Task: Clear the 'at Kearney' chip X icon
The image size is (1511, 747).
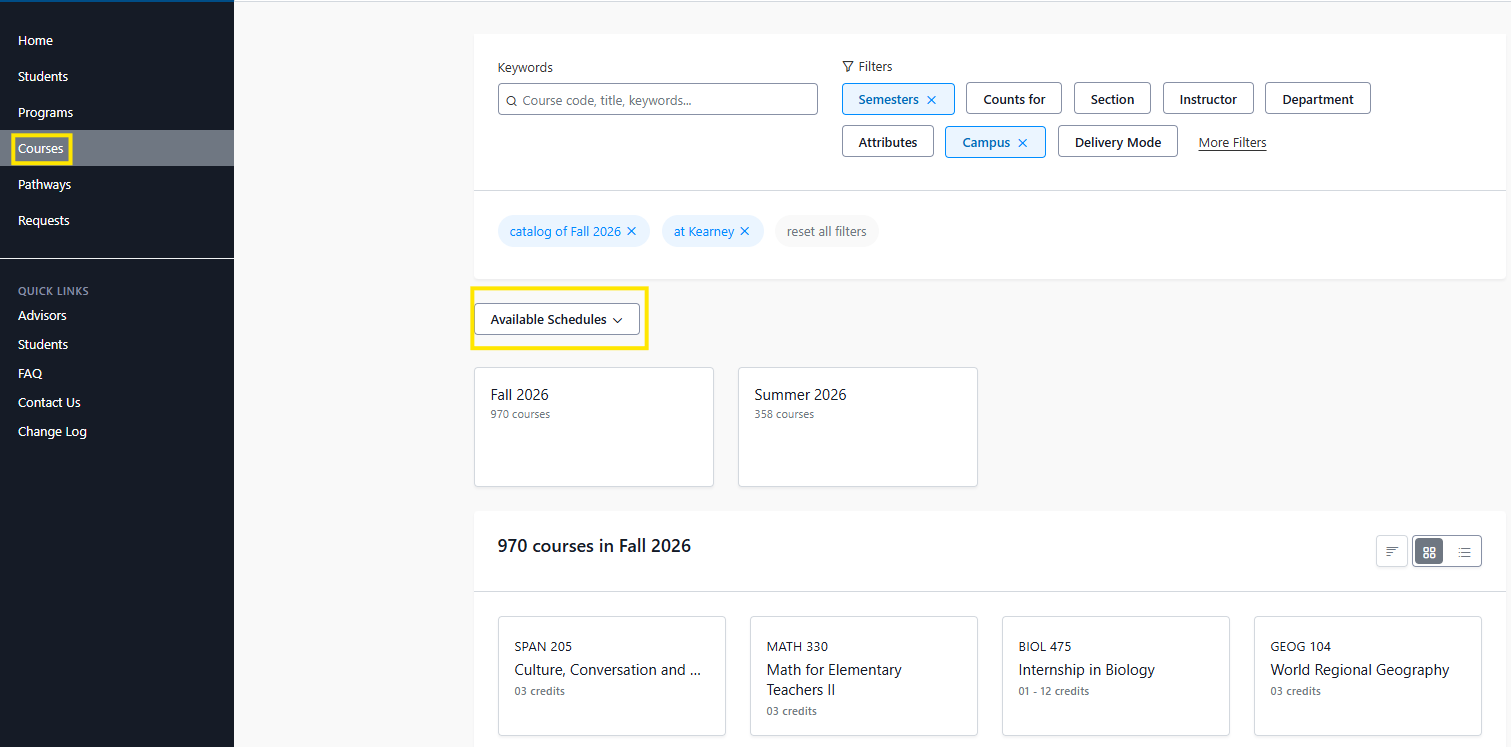Action: (x=744, y=232)
